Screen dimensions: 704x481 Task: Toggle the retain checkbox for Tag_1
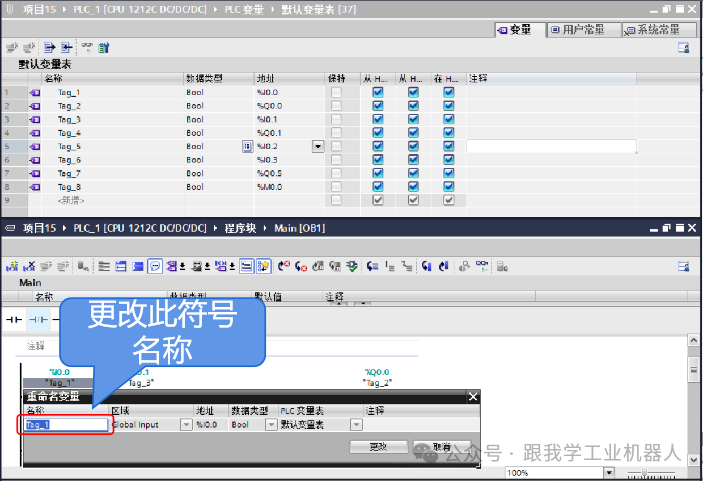[337, 92]
